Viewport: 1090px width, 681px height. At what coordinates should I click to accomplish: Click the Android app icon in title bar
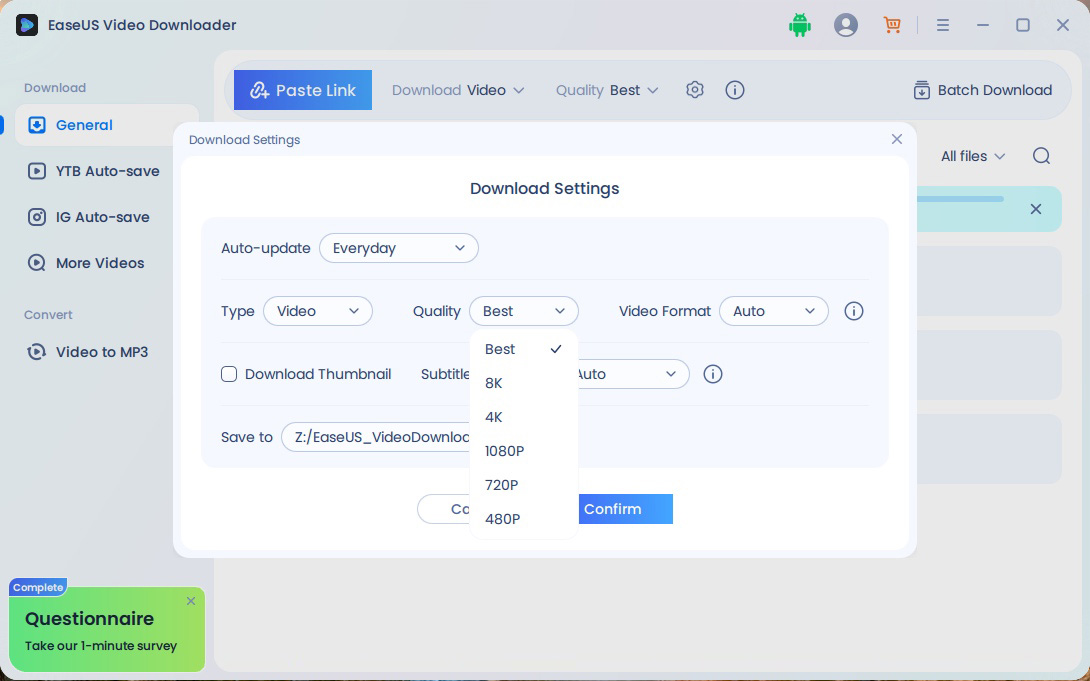tap(799, 26)
